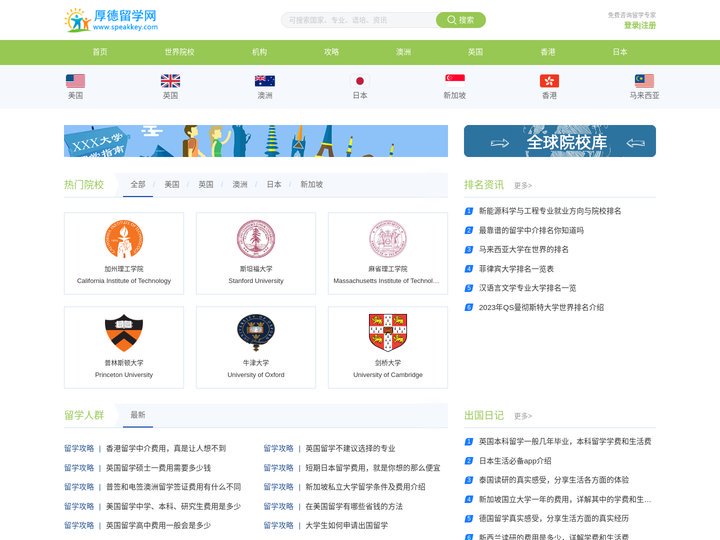Viewport: 720px width, 540px height.
Task: Click number 2 badge beside 最靠谱的留学中介排名
Action: click(x=469, y=231)
